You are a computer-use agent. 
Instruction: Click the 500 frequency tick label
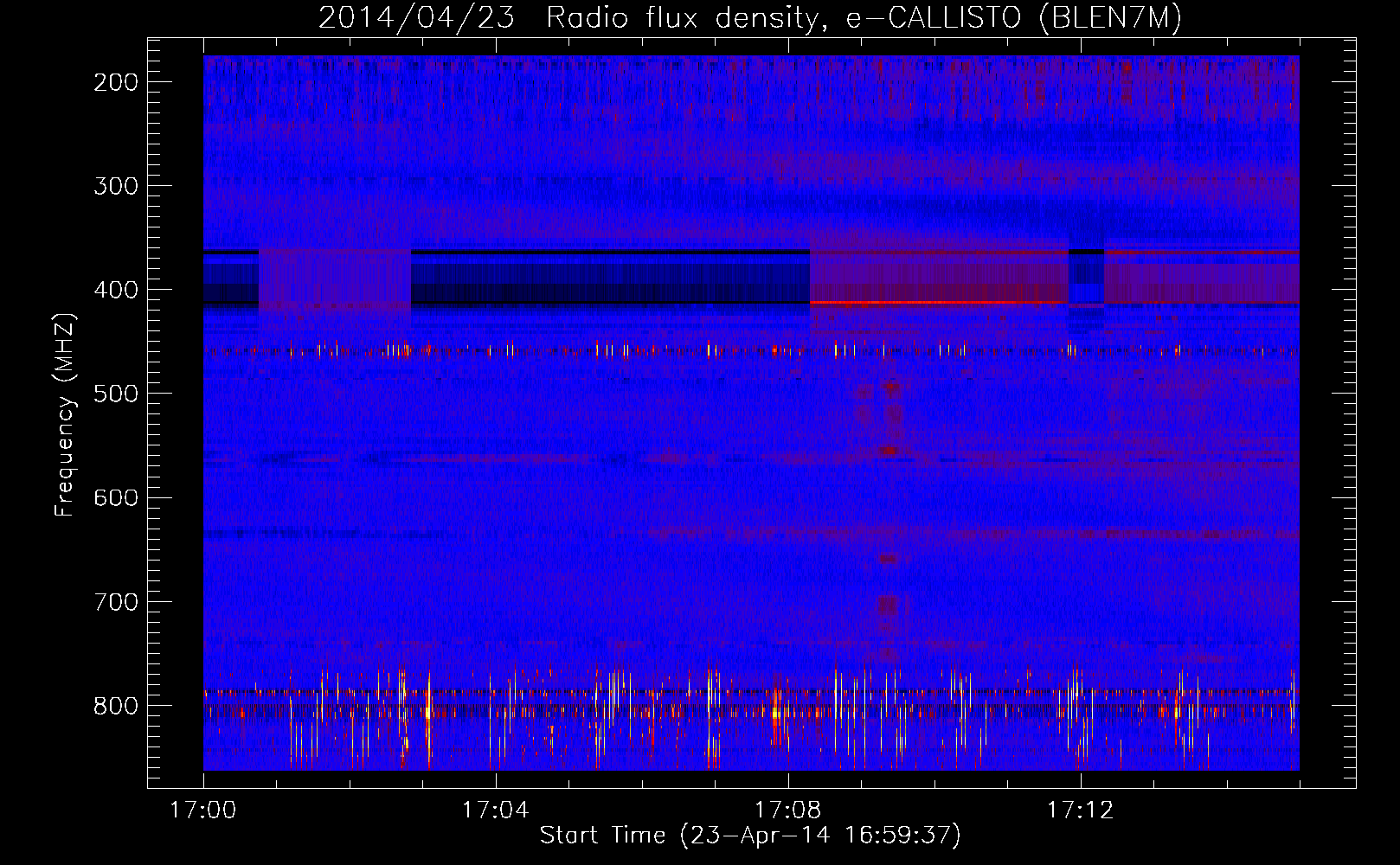pos(116,394)
